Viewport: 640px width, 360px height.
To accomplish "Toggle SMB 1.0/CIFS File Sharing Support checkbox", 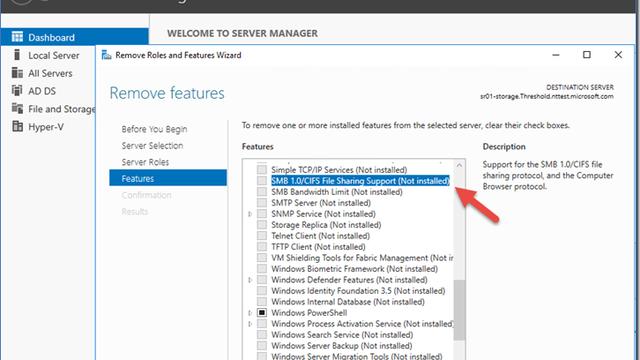I will click(x=262, y=180).
